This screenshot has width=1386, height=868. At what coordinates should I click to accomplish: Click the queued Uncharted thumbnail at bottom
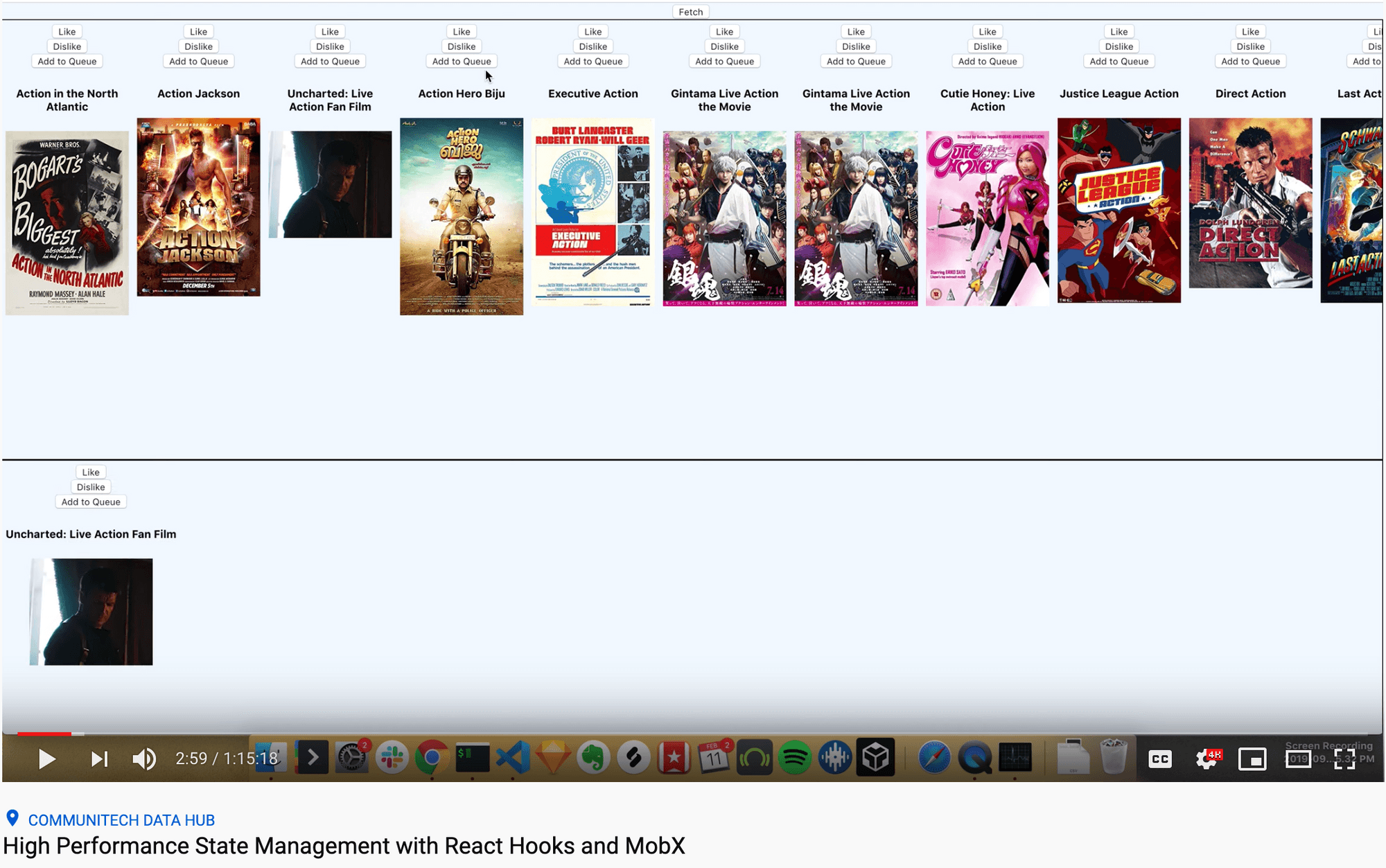[x=91, y=612]
